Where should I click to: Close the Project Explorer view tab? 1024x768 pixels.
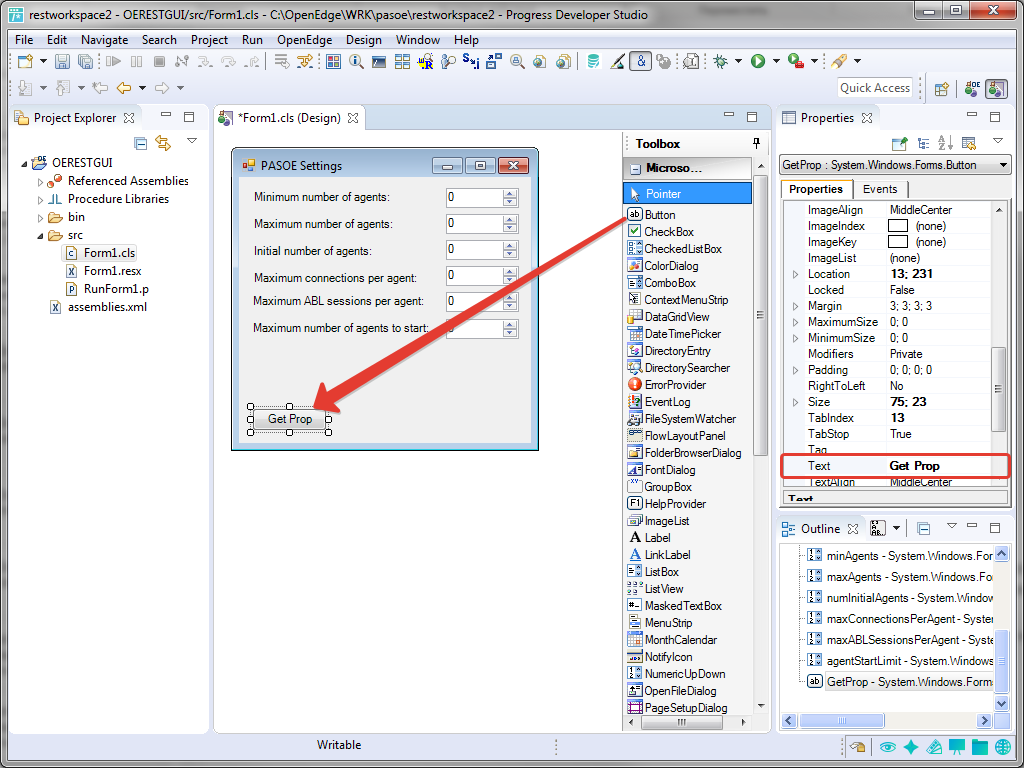pyautogui.click(x=129, y=118)
